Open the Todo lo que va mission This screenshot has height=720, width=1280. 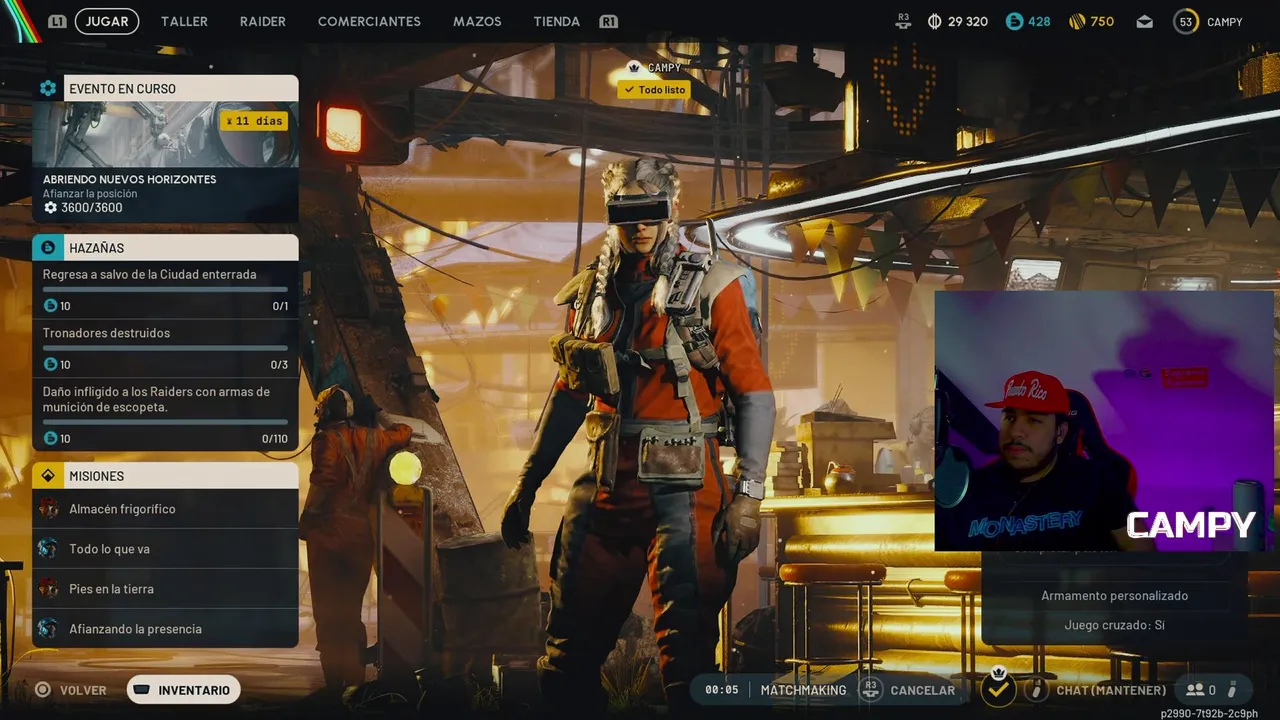[165, 549]
